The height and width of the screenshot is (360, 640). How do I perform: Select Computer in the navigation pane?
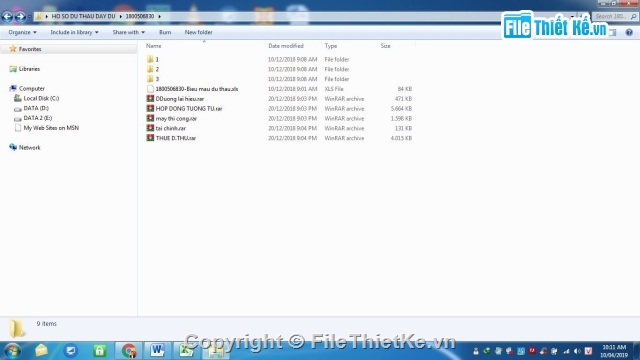point(32,89)
